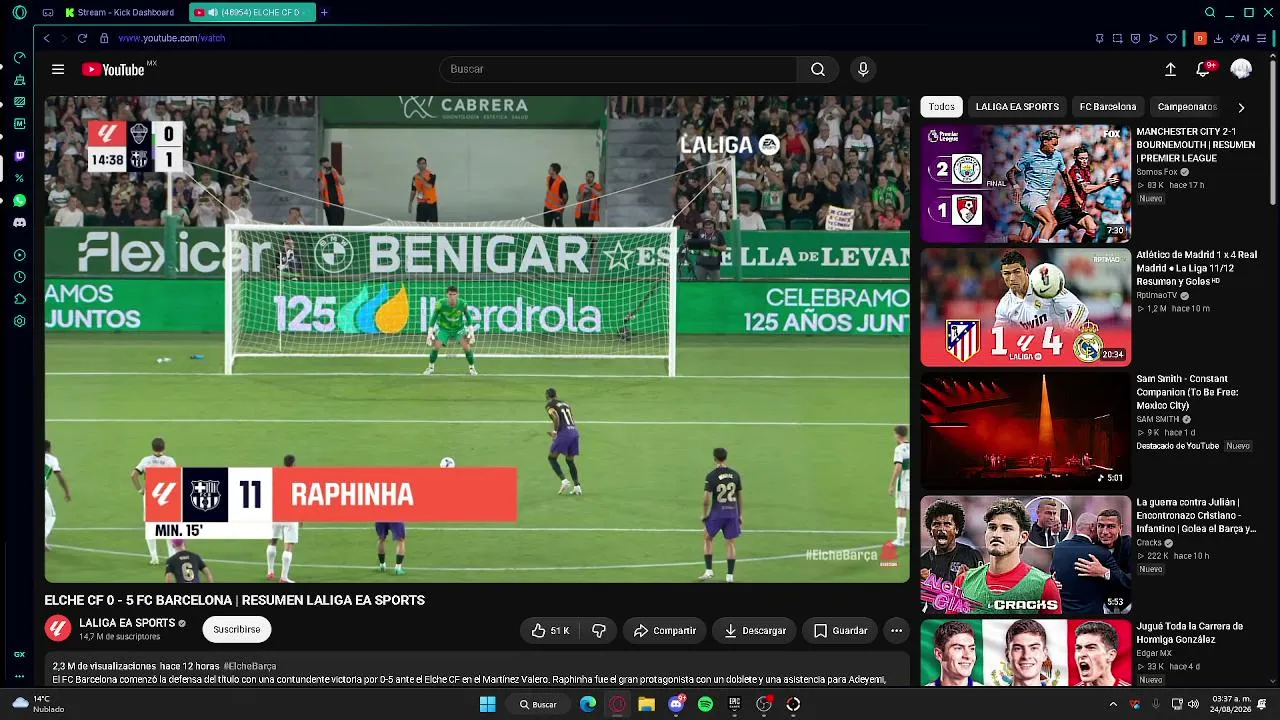Open Spotify from the taskbar
This screenshot has width=1280, height=720.
click(x=705, y=704)
